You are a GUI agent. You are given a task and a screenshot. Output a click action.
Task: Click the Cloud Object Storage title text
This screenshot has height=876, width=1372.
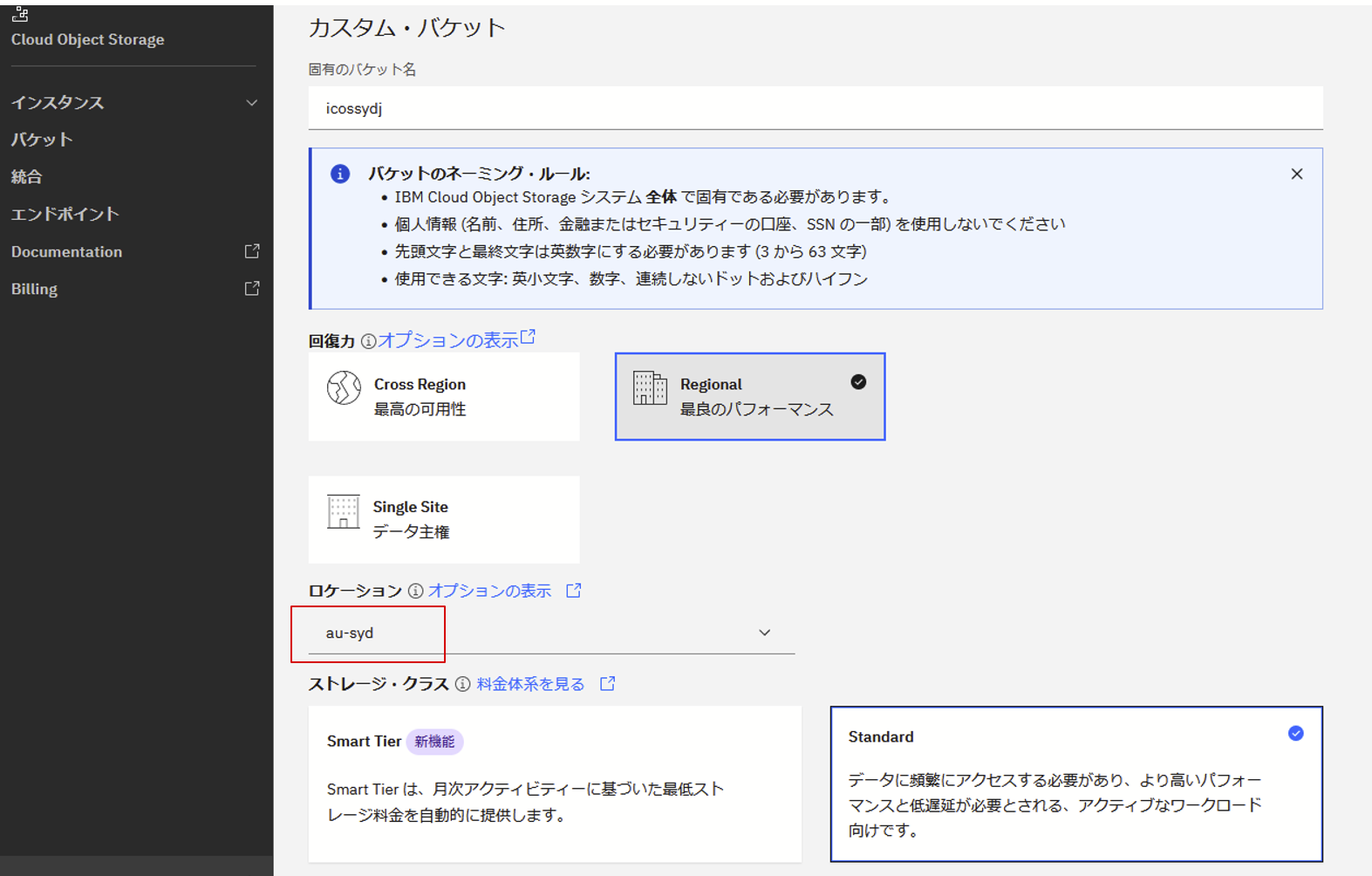[87, 40]
